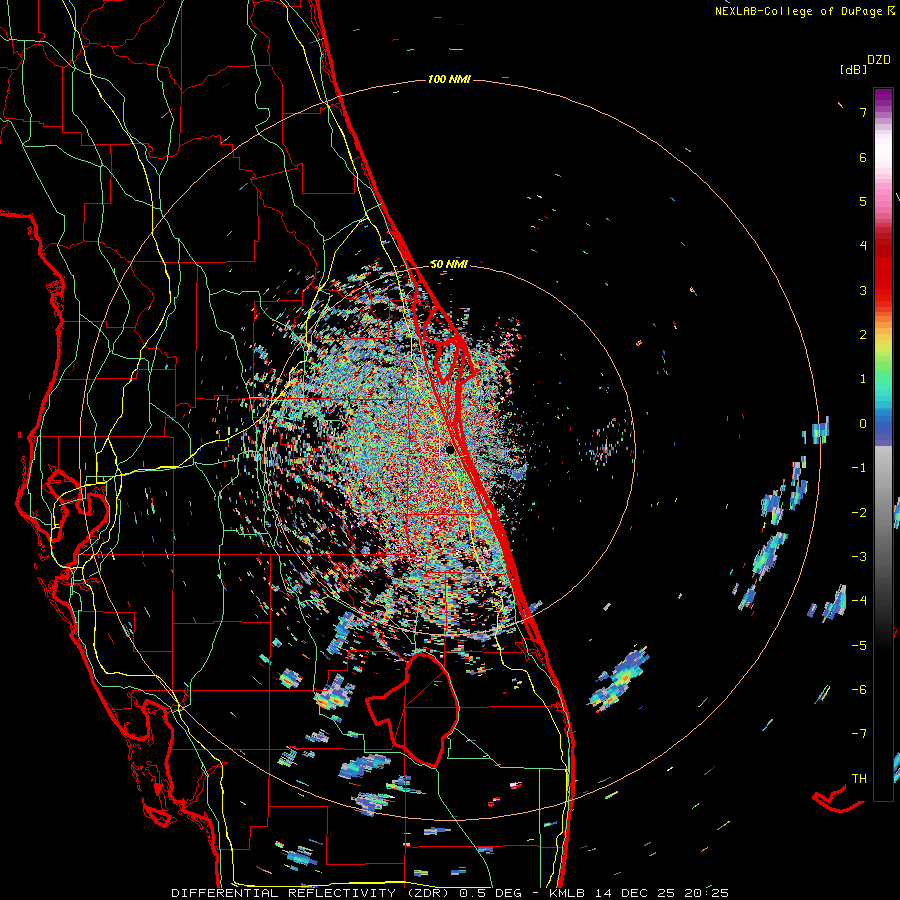Click the -4 value on color scale

pyautogui.click(x=859, y=601)
